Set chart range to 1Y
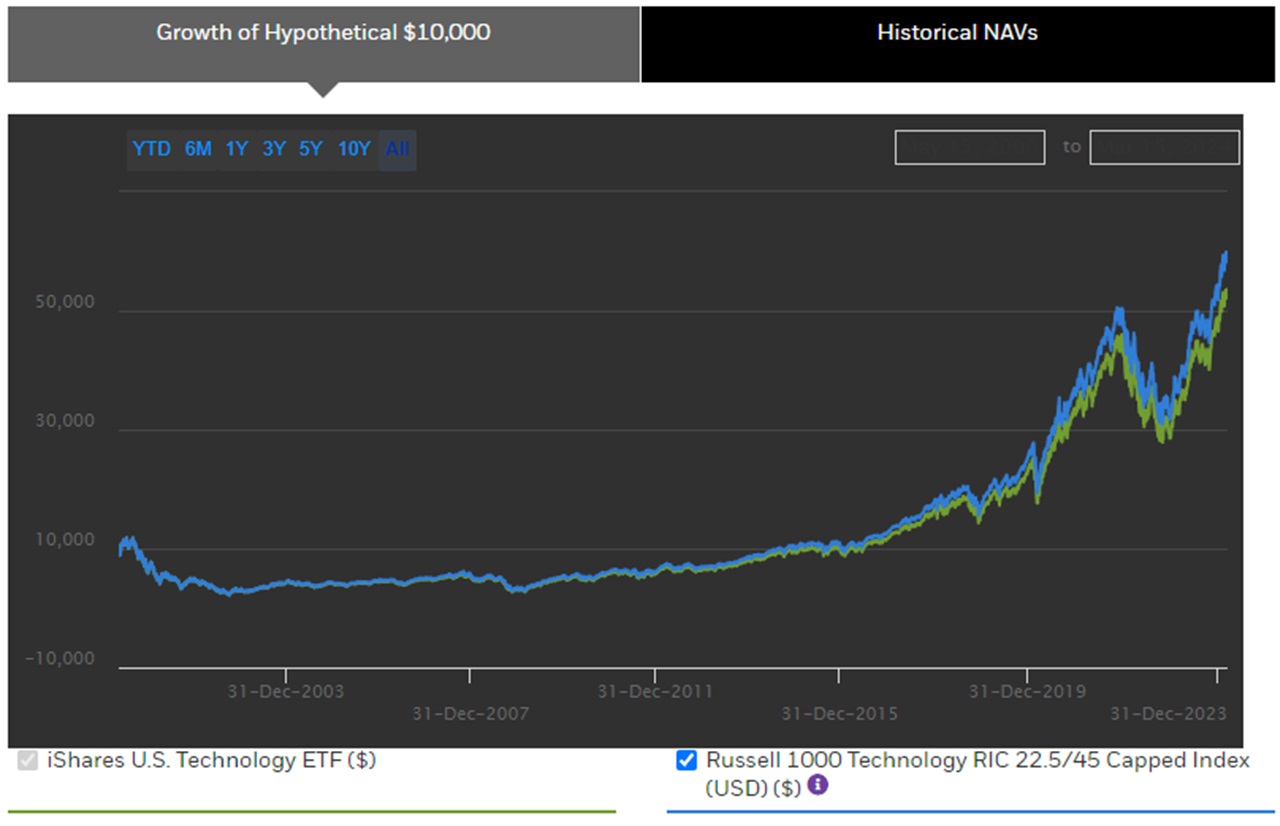The width and height of the screenshot is (1280, 826). coord(237,149)
